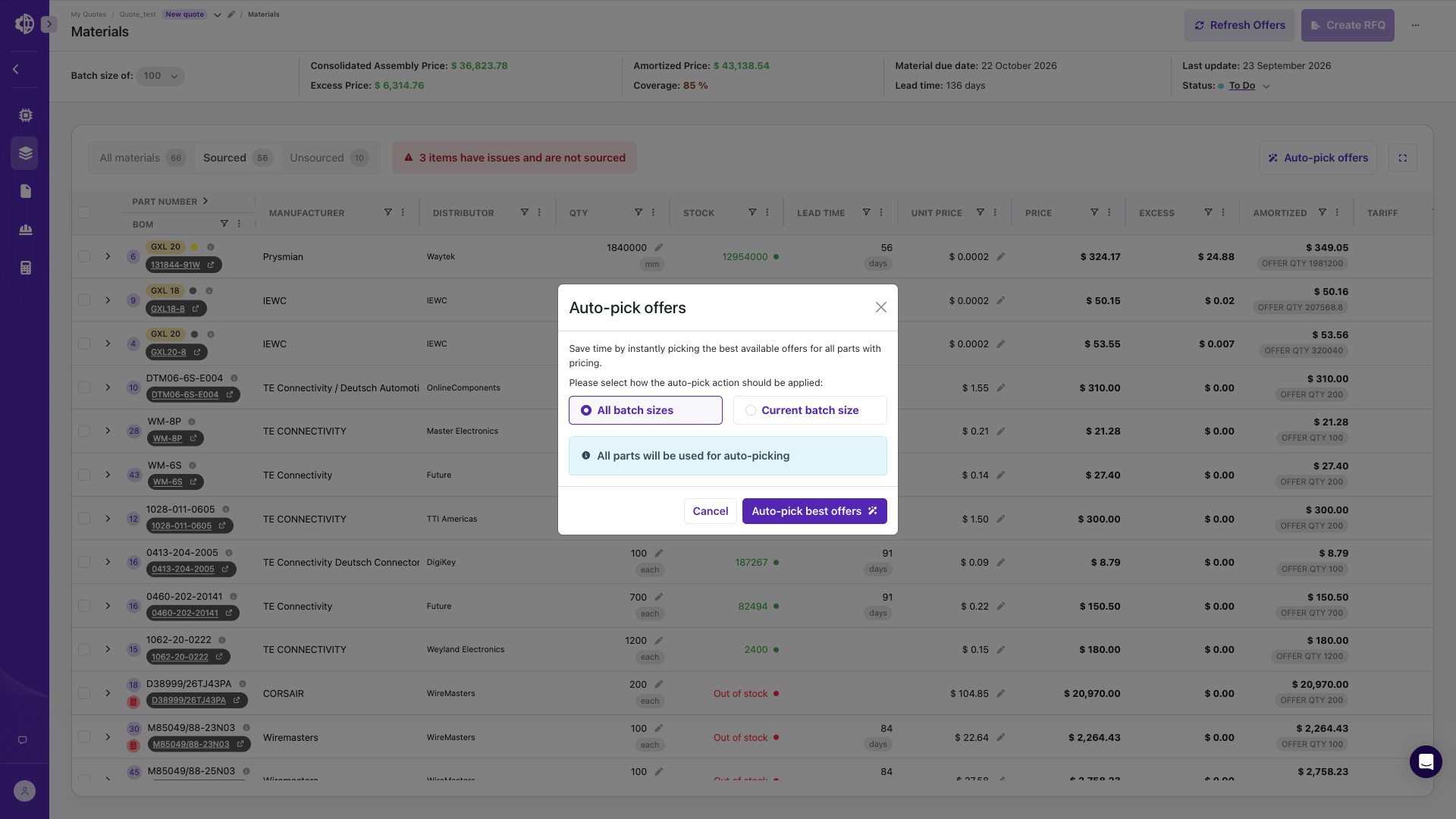Open the Batch size 100 dropdown
Image resolution: width=1456 pixels, height=819 pixels.
(160, 76)
